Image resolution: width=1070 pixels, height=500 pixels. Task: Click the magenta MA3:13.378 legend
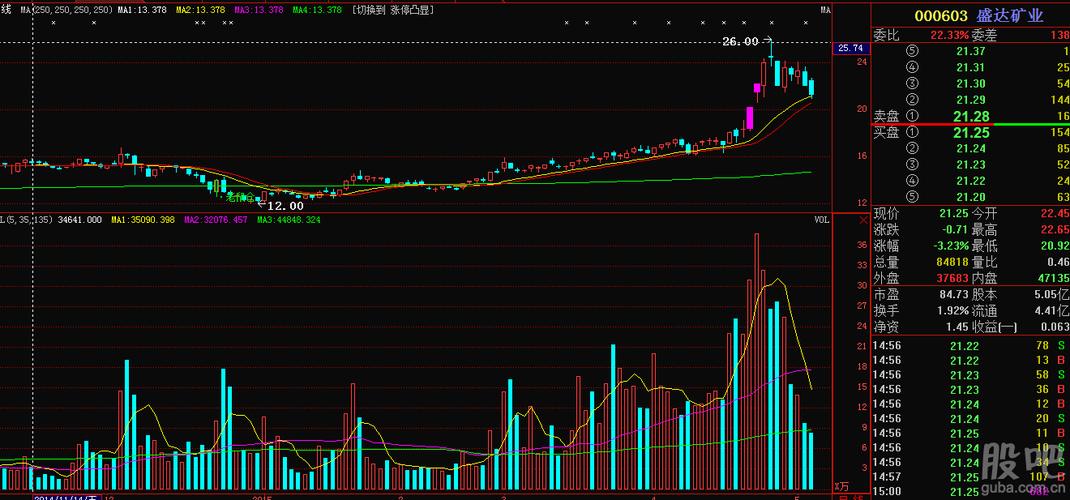coord(259,10)
